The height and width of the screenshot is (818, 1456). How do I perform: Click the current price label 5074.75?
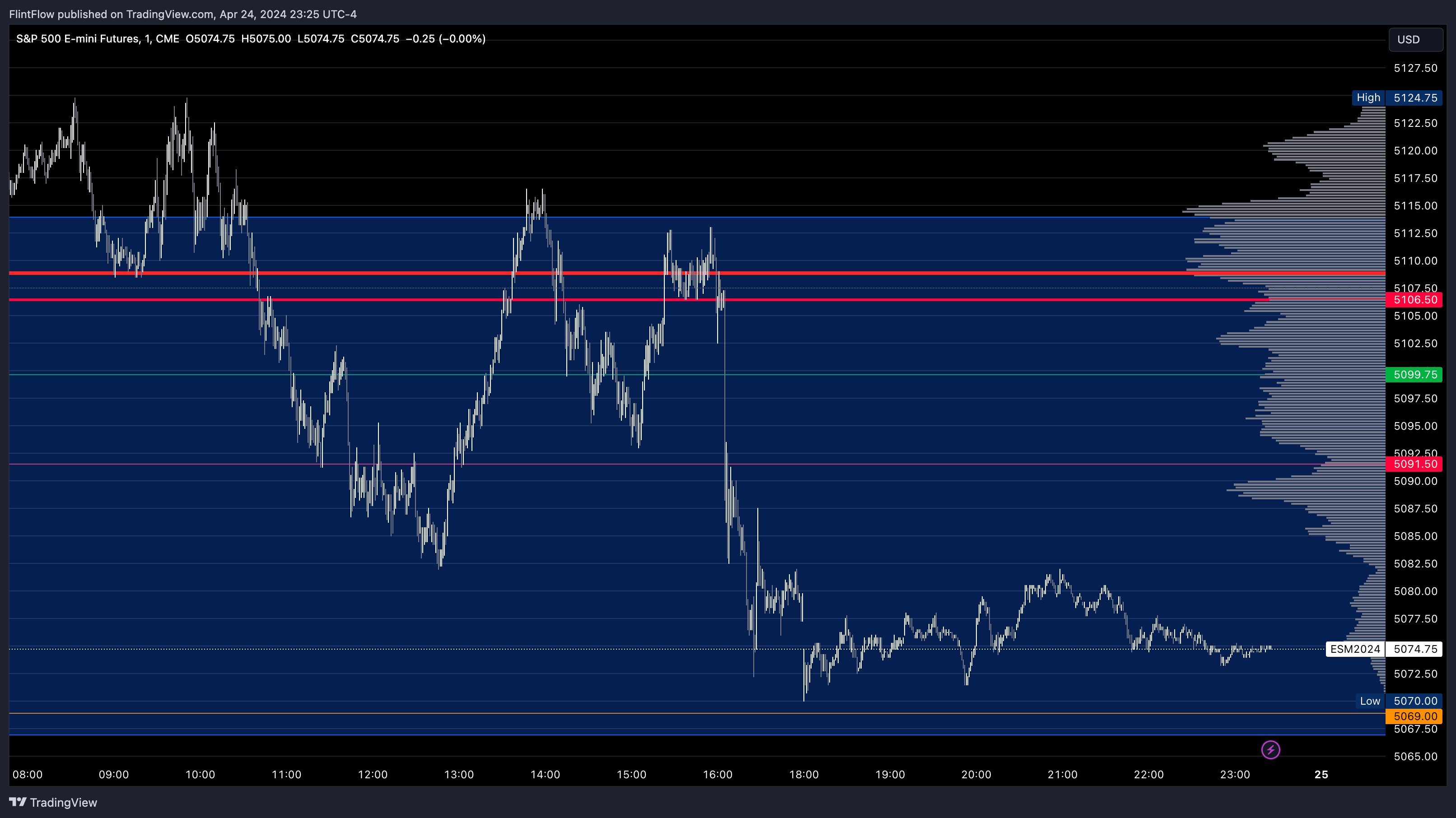pos(1415,649)
